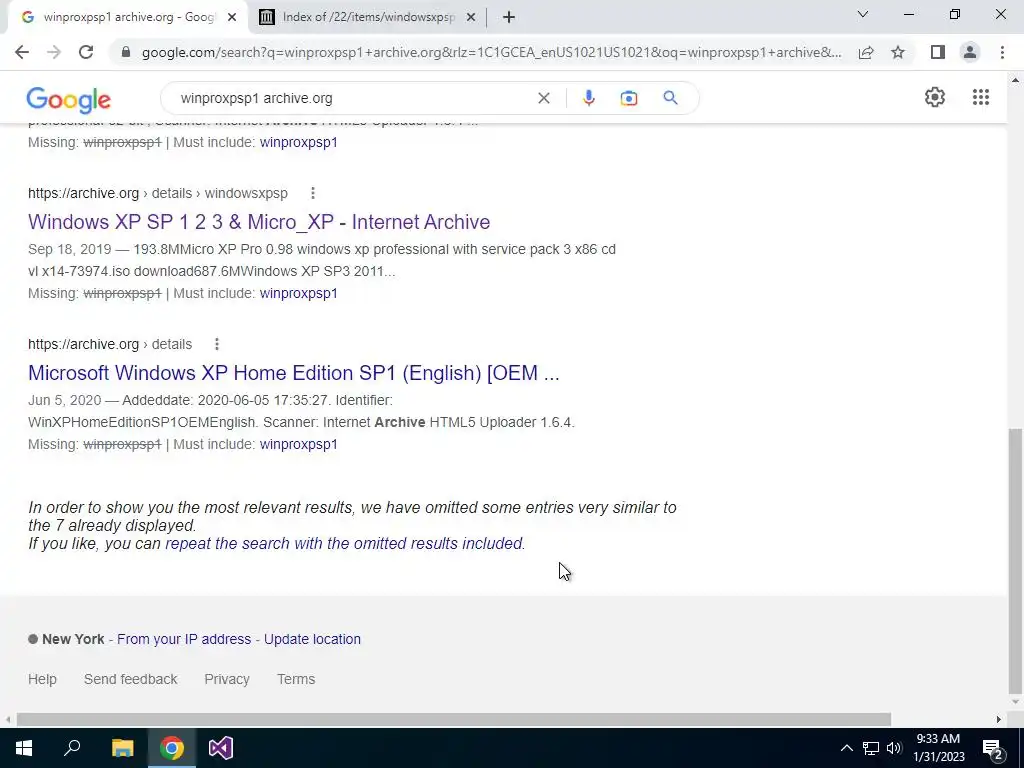Click the vertical scrollbar thumb
1024x768 pixels.
(x=1014, y=562)
